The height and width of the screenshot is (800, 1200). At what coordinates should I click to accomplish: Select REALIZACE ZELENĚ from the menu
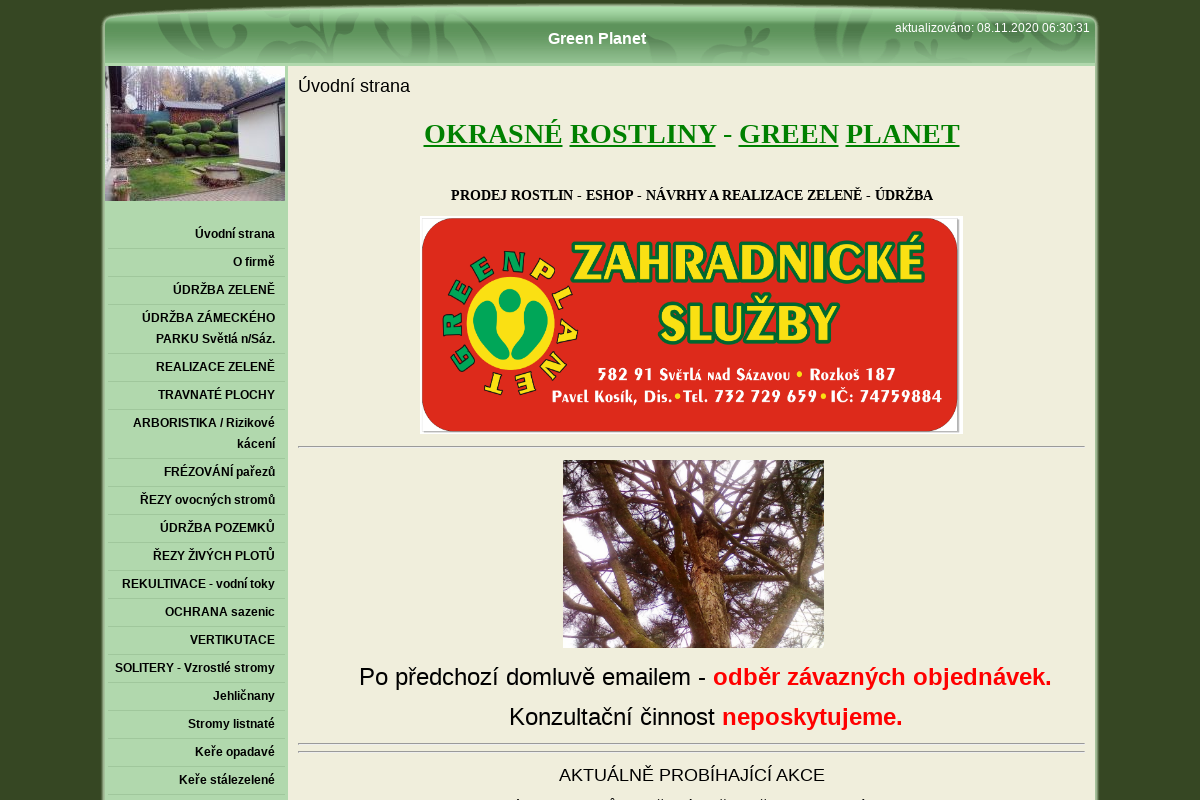click(215, 367)
